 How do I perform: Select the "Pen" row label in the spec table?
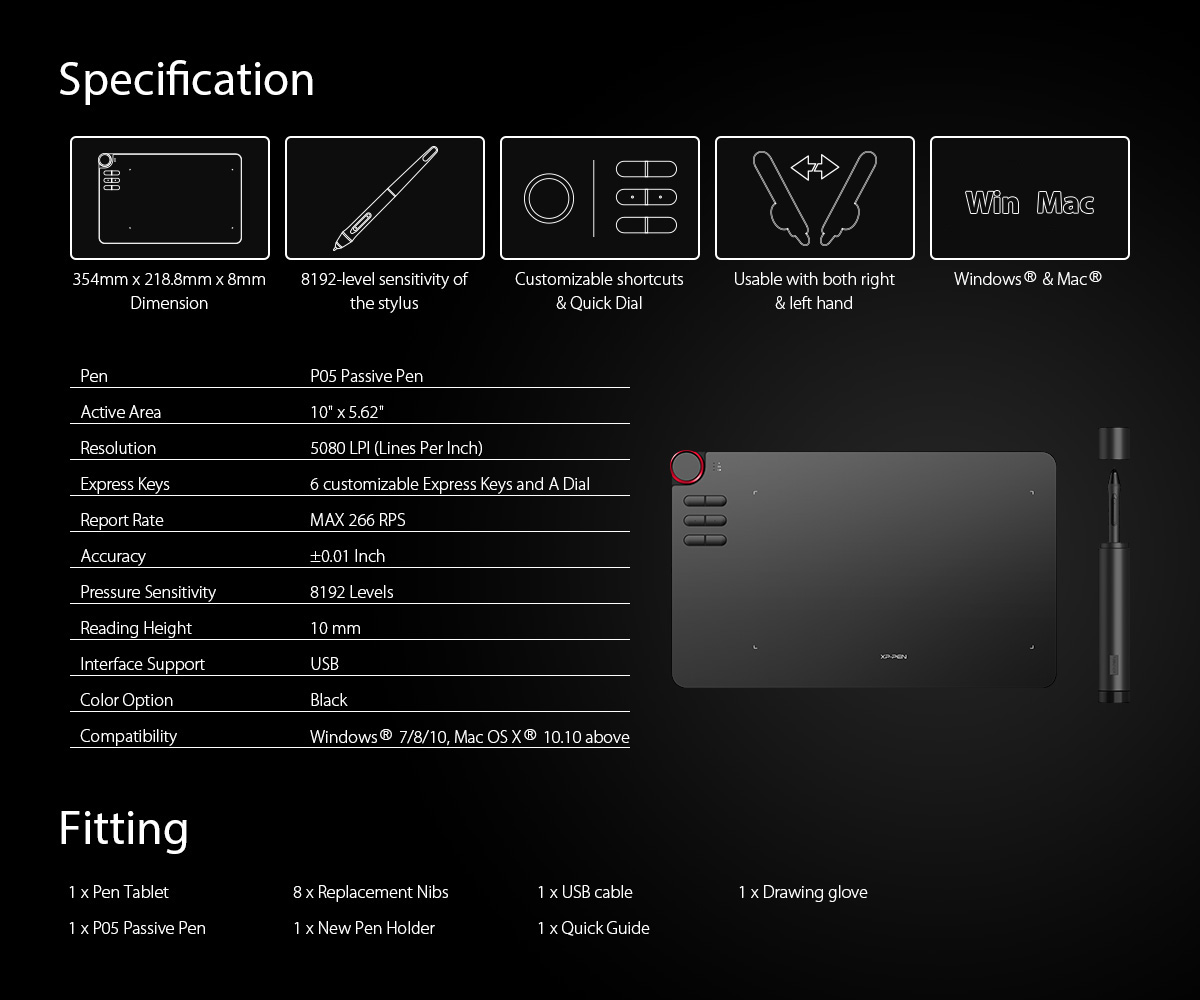tap(94, 376)
